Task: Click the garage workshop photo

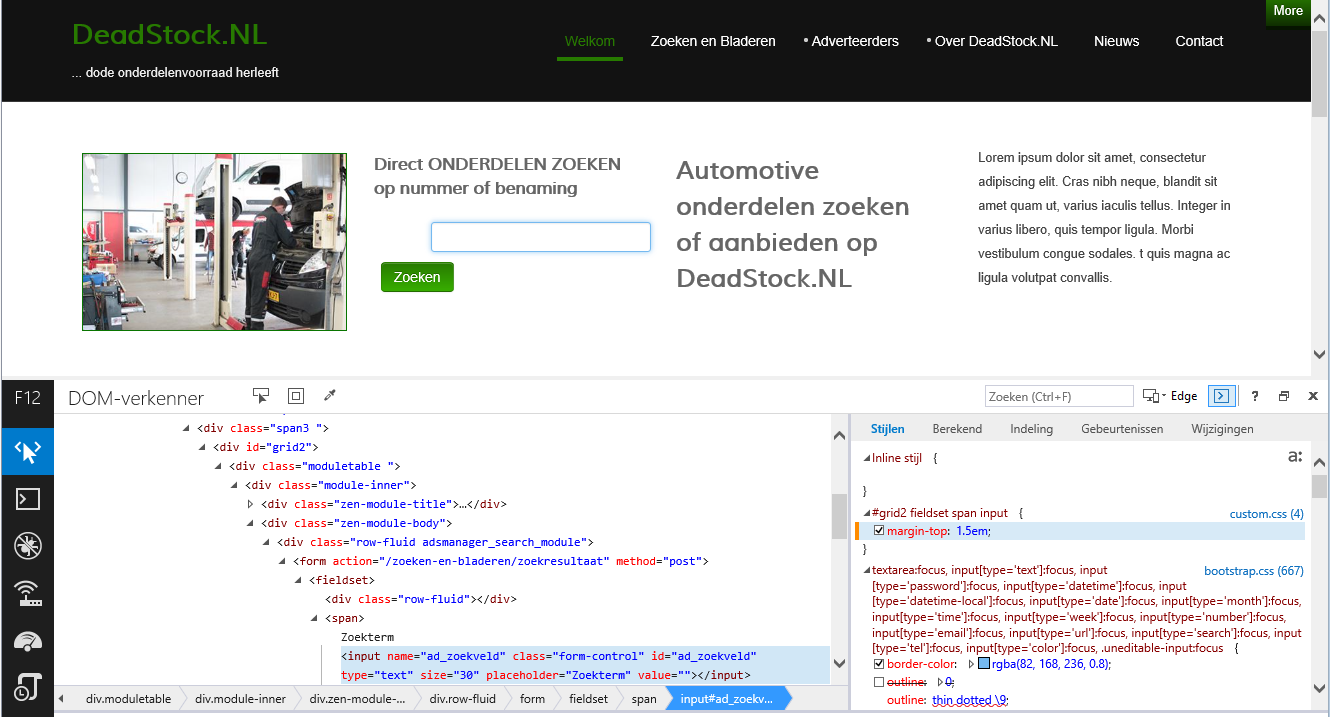Action: click(214, 242)
